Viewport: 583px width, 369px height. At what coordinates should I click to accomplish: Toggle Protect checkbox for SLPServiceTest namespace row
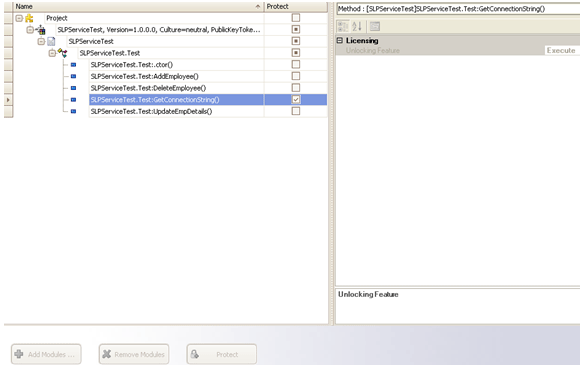(x=296, y=41)
